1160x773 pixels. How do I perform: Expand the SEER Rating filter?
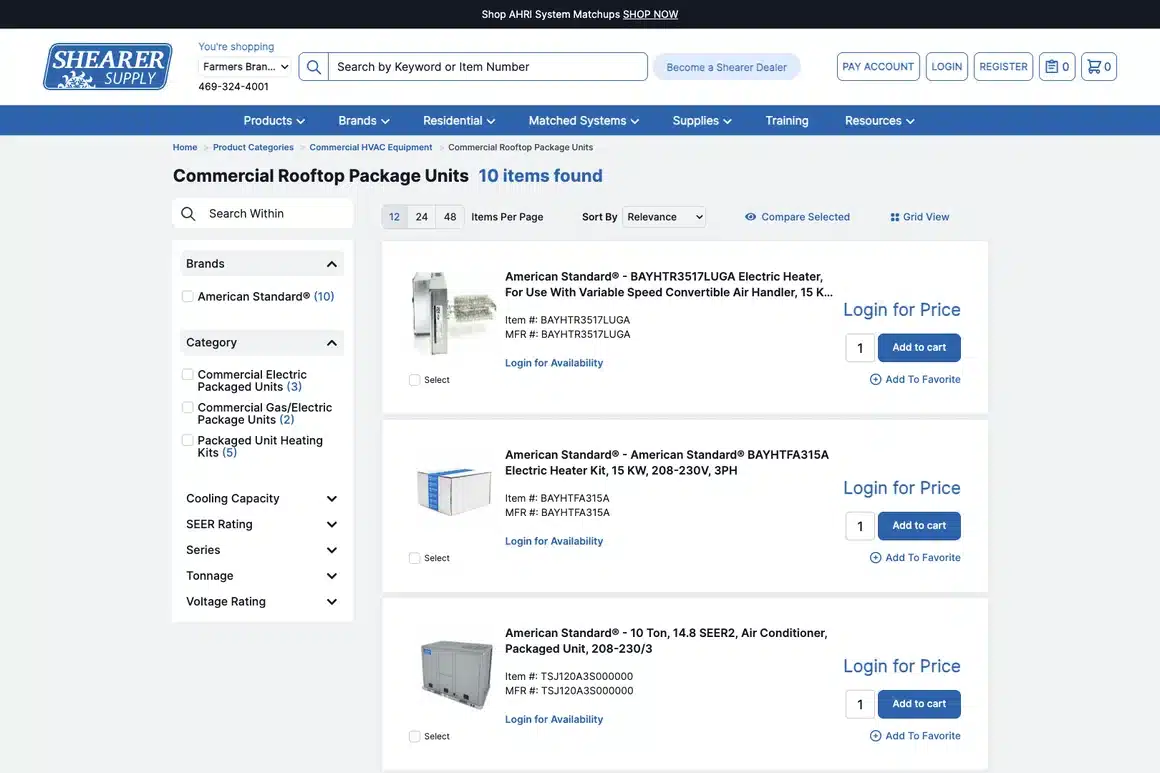(x=262, y=524)
